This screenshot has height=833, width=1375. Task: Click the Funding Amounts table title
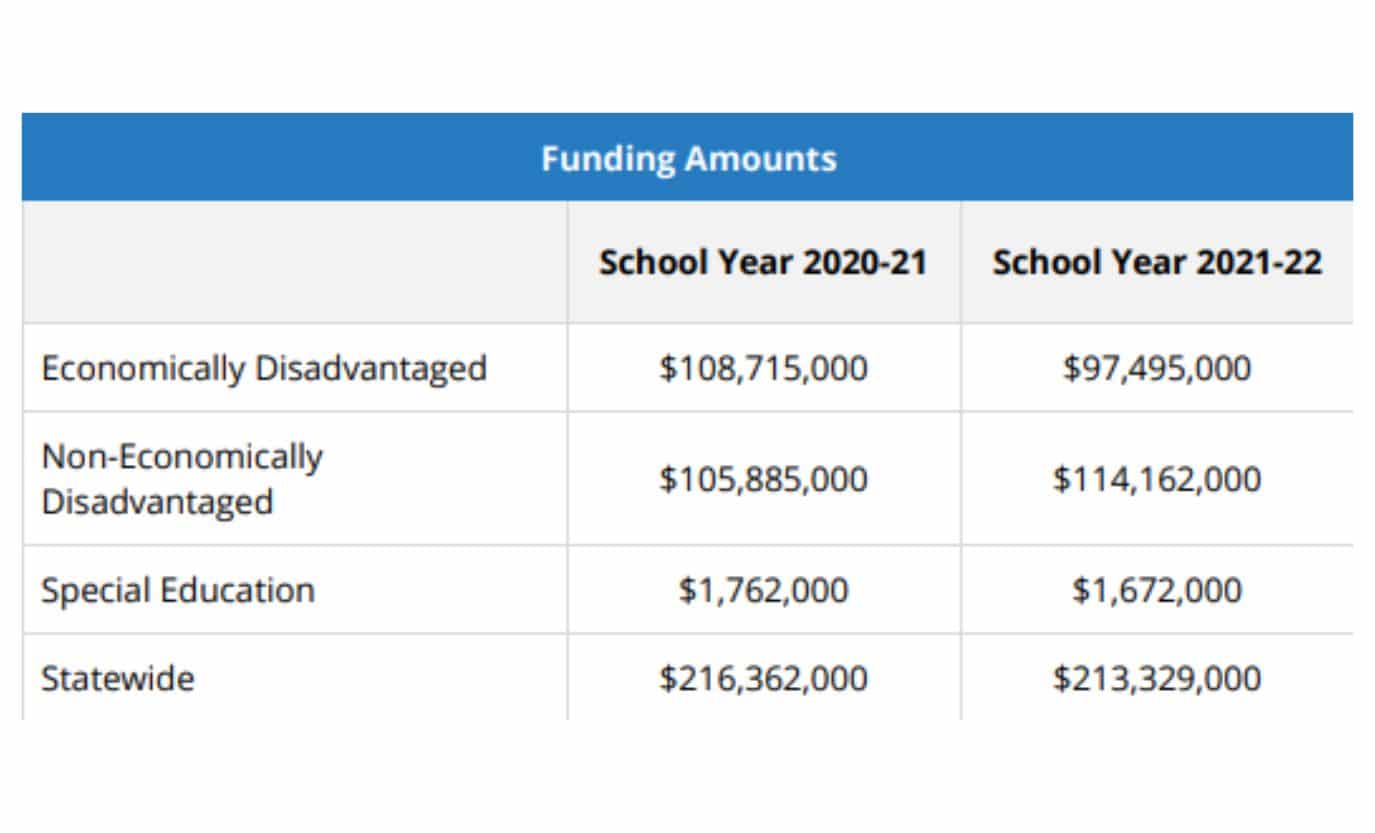688,158
